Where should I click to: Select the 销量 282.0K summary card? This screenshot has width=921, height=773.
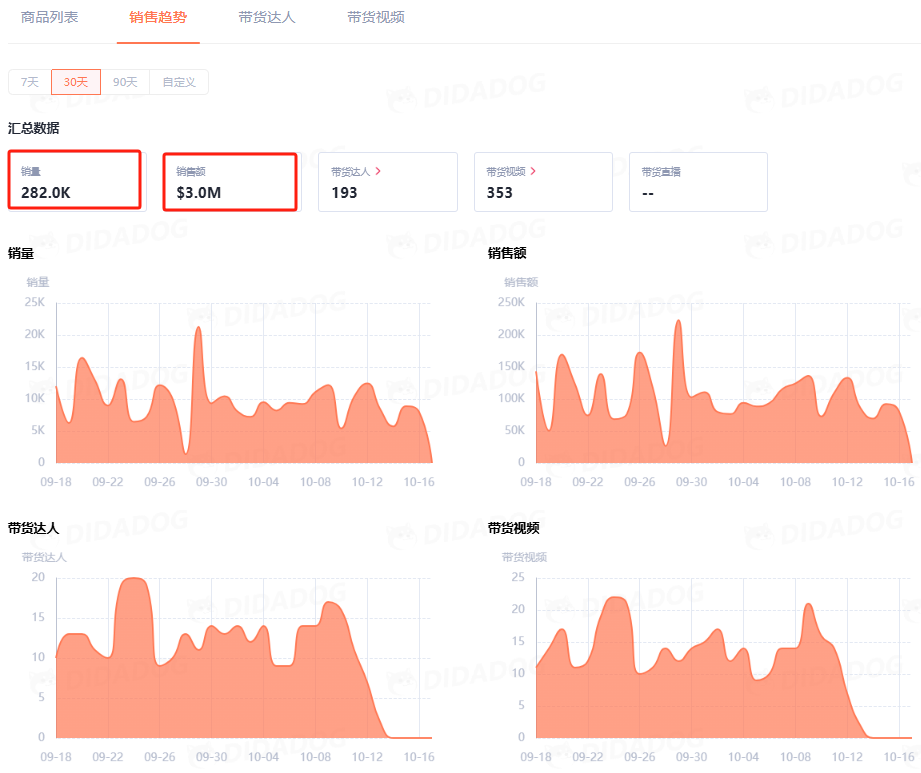76,181
